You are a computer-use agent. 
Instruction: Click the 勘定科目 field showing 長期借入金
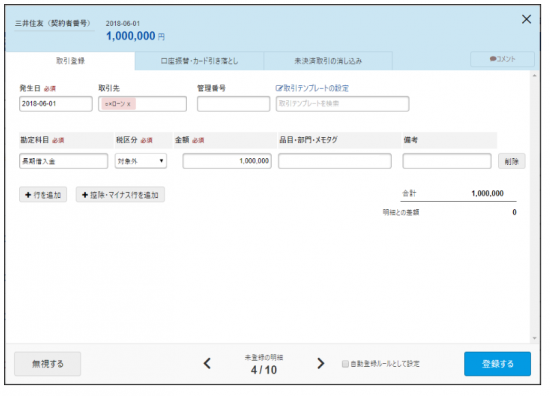pyautogui.click(x=63, y=161)
